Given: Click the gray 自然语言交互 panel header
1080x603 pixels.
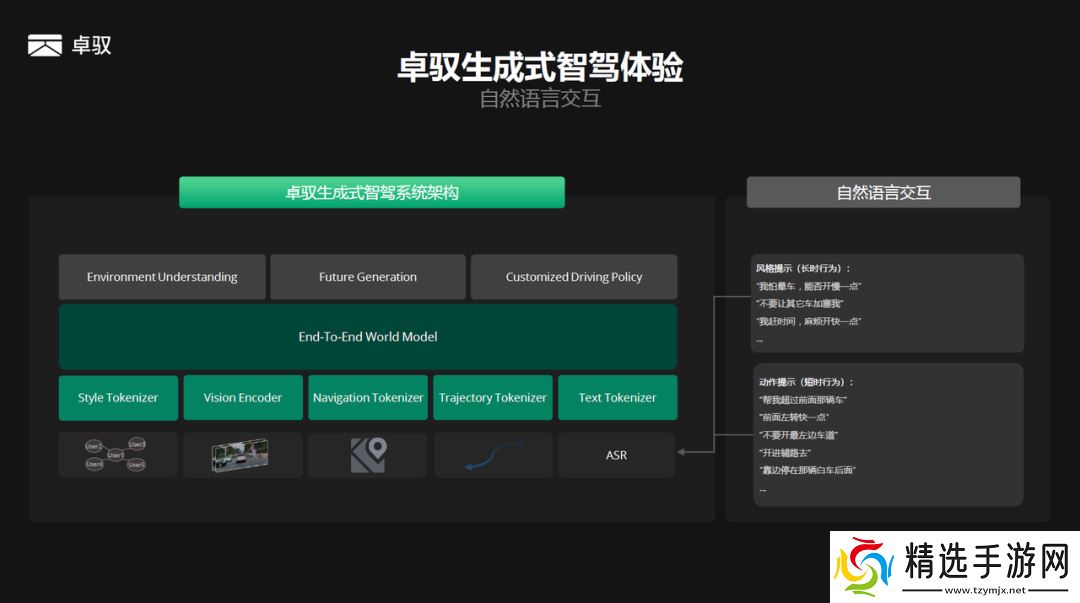Looking at the screenshot, I should pos(883,192).
